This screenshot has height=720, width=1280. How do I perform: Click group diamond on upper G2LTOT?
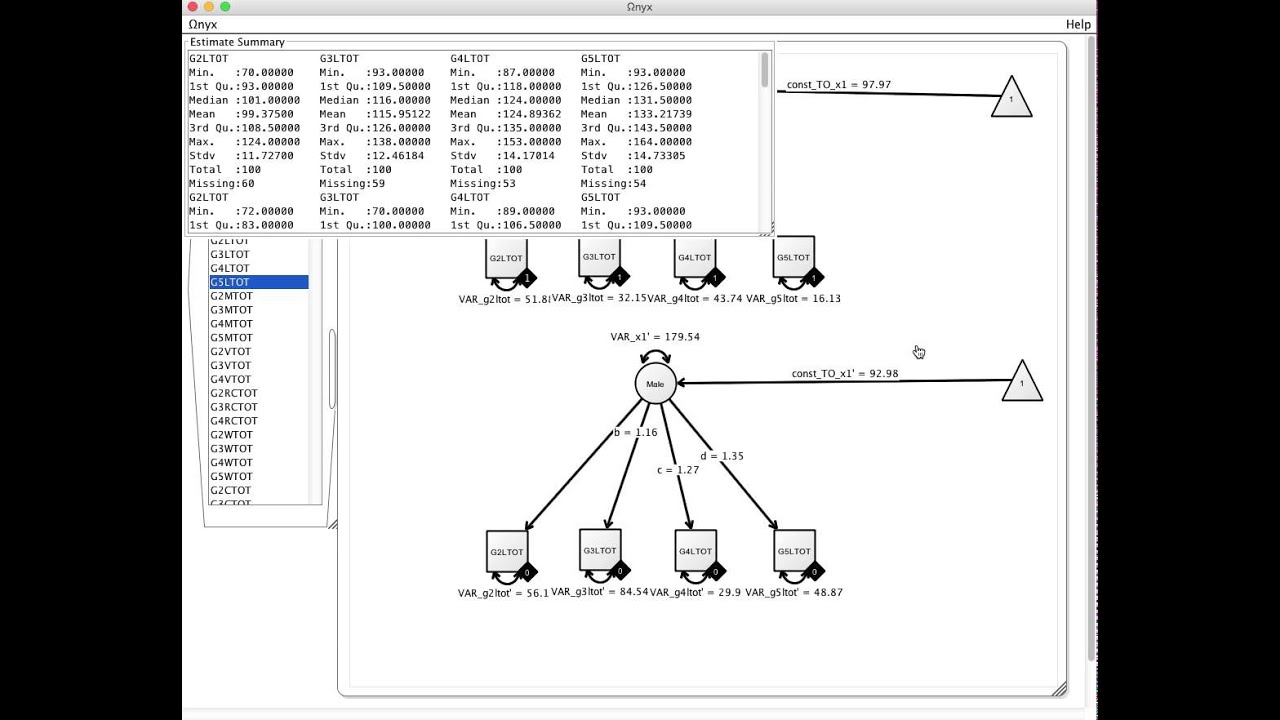point(527,278)
